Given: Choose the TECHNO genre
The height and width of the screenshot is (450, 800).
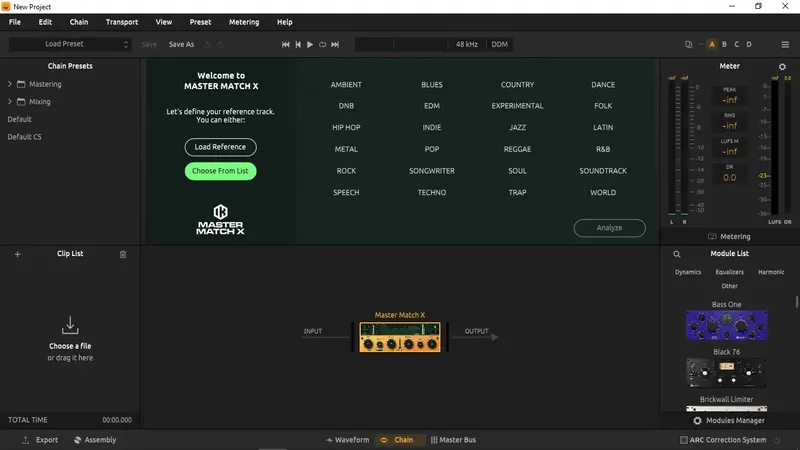Looking at the screenshot, I should (x=432, y=192).
